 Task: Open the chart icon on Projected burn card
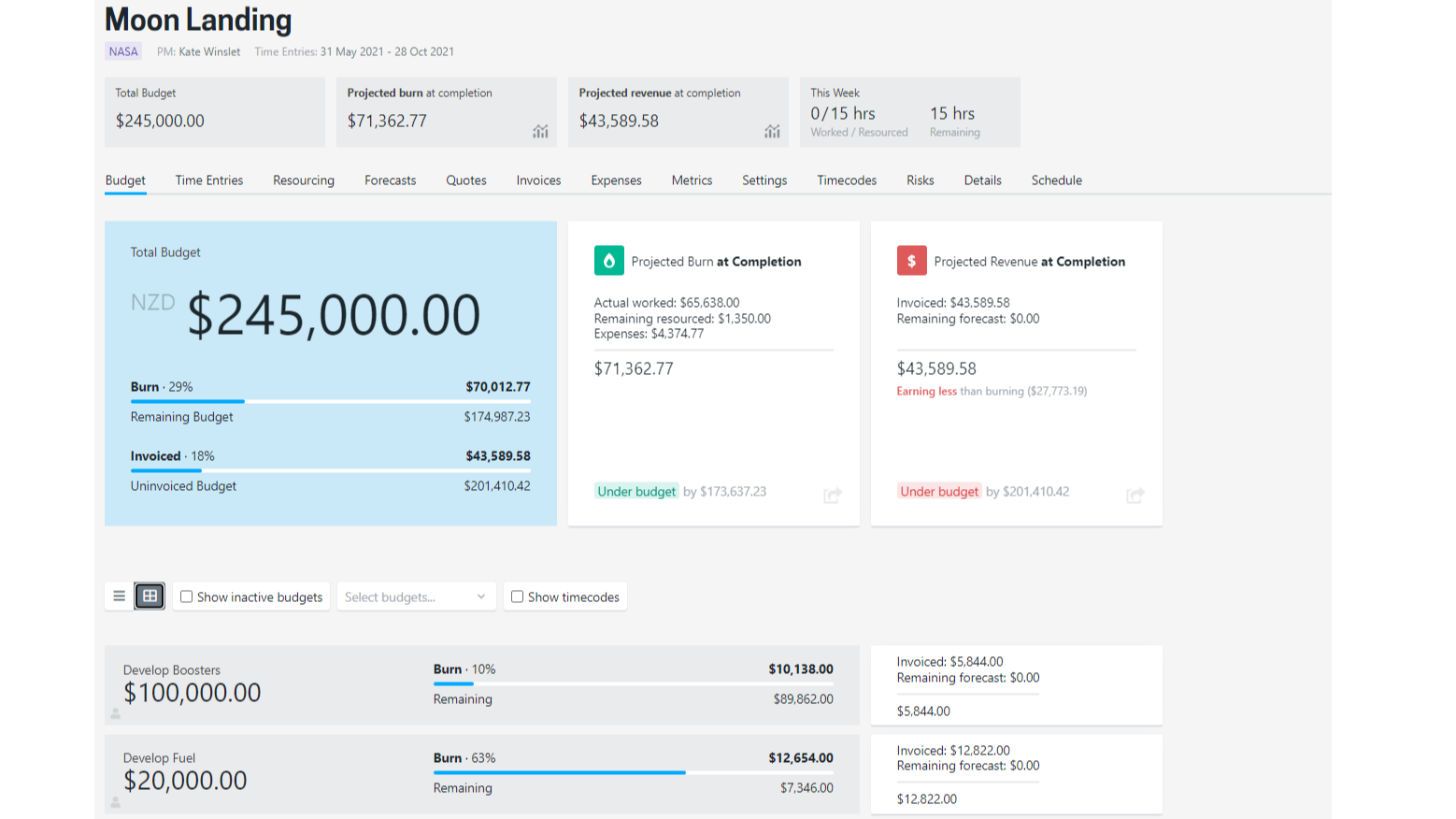click(x=540, y=132)
